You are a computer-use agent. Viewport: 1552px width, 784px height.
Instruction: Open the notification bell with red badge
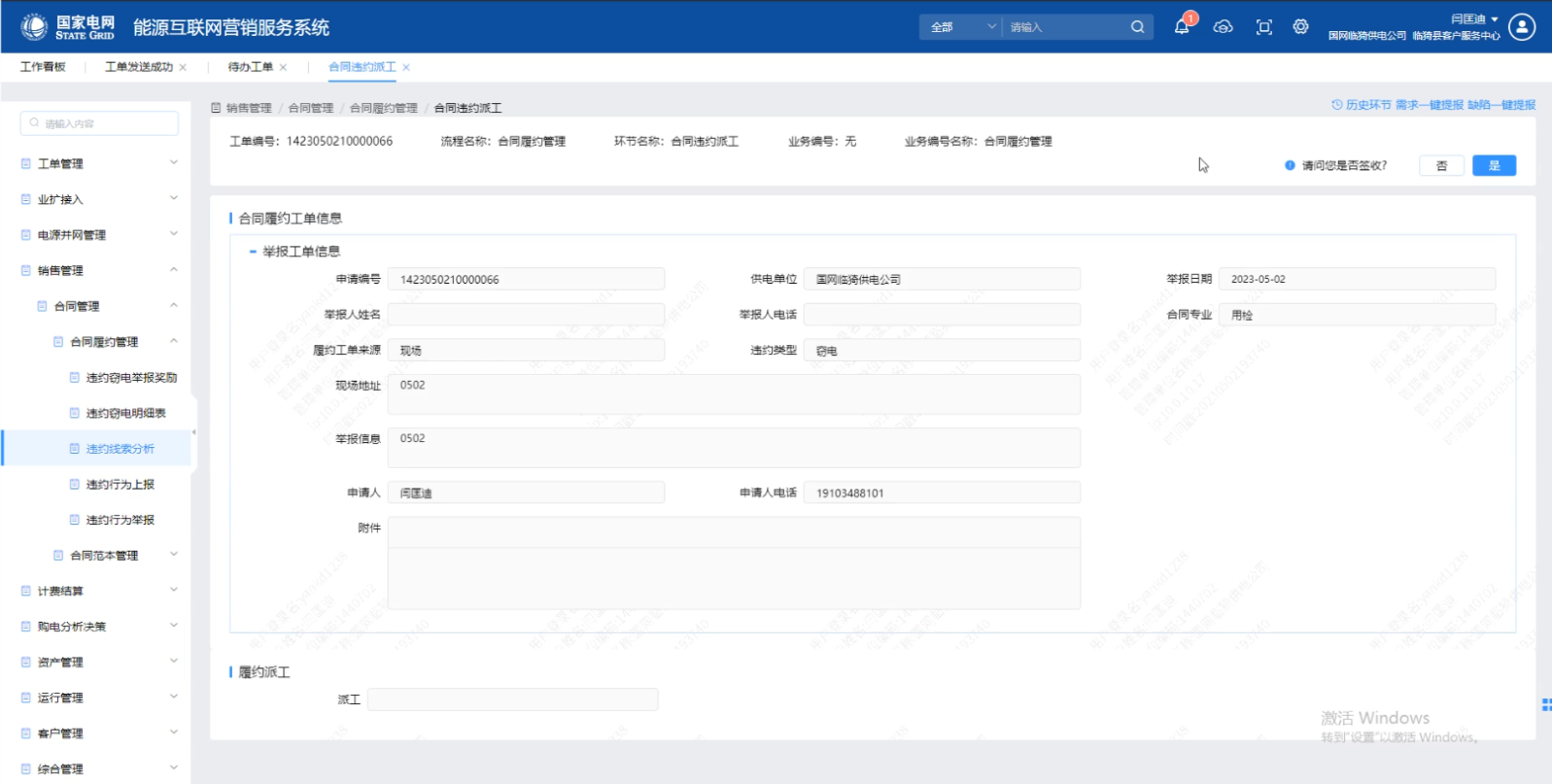click(x=1182, y=27)
